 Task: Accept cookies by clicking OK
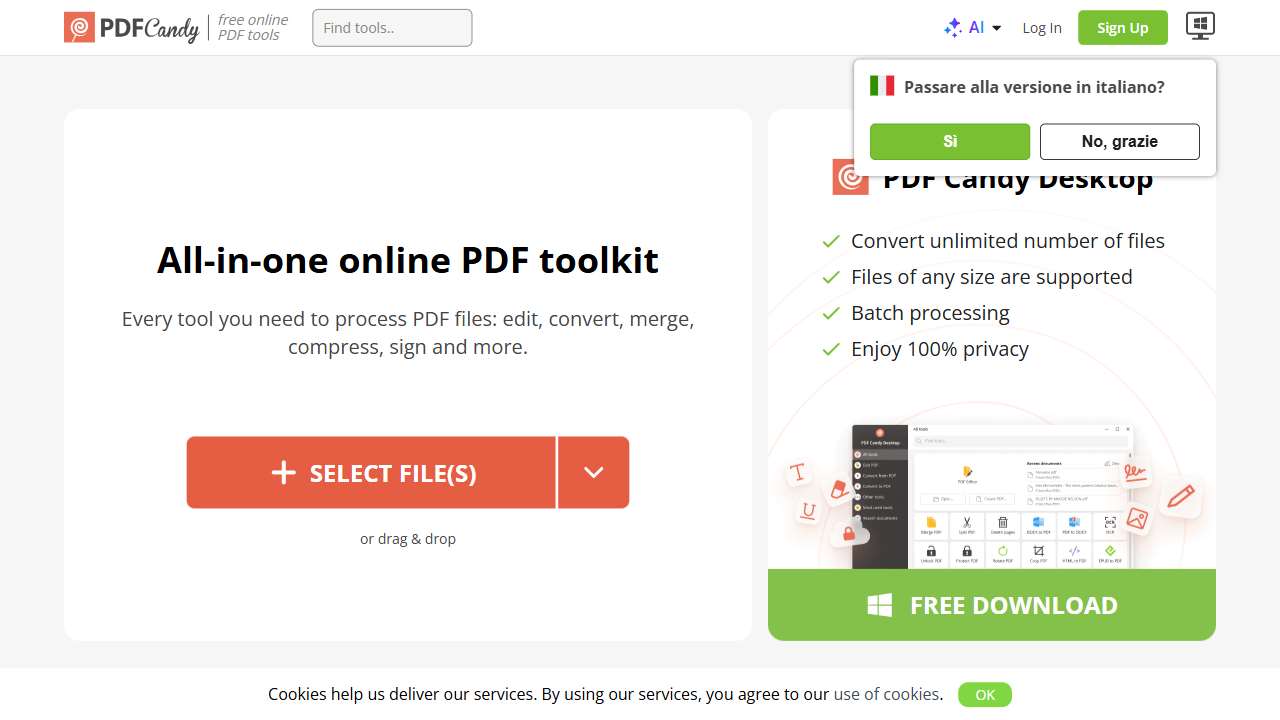[x=984, y=694]
